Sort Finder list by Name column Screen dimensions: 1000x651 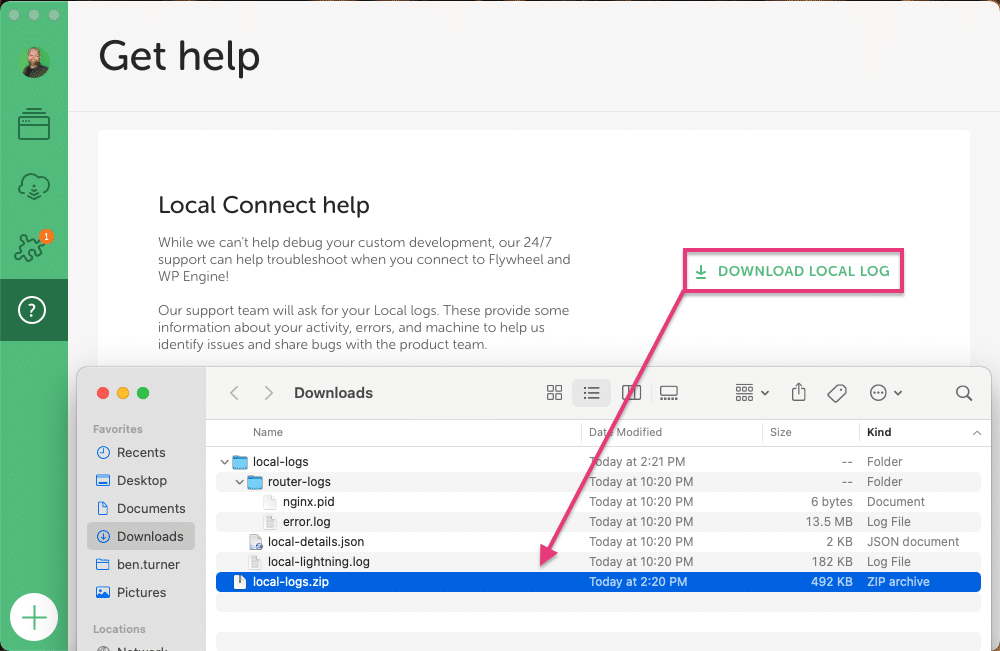tap(267, 432)
